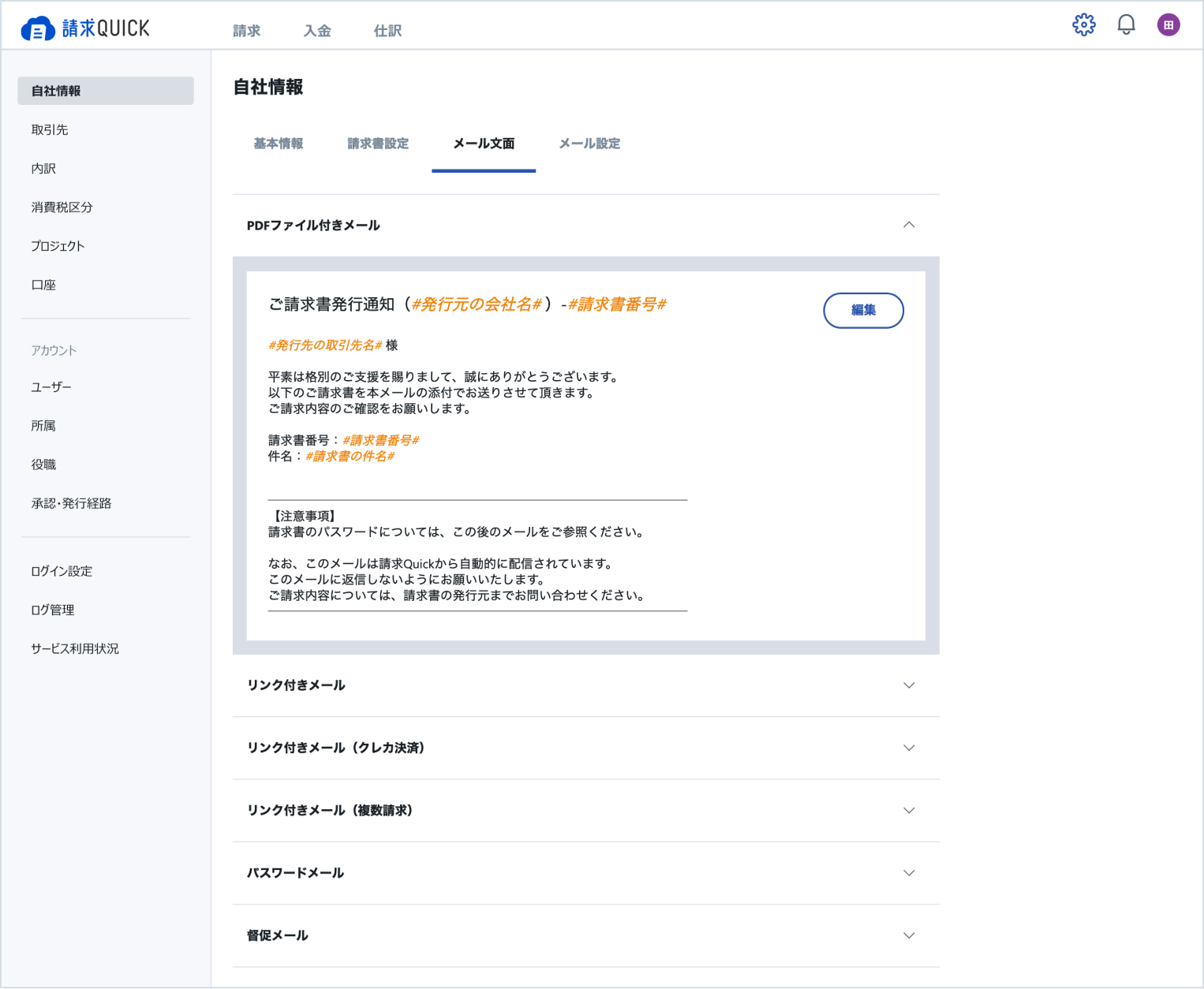
Task: Switch to the メール設定 tab
Action: tap(589, 144)
